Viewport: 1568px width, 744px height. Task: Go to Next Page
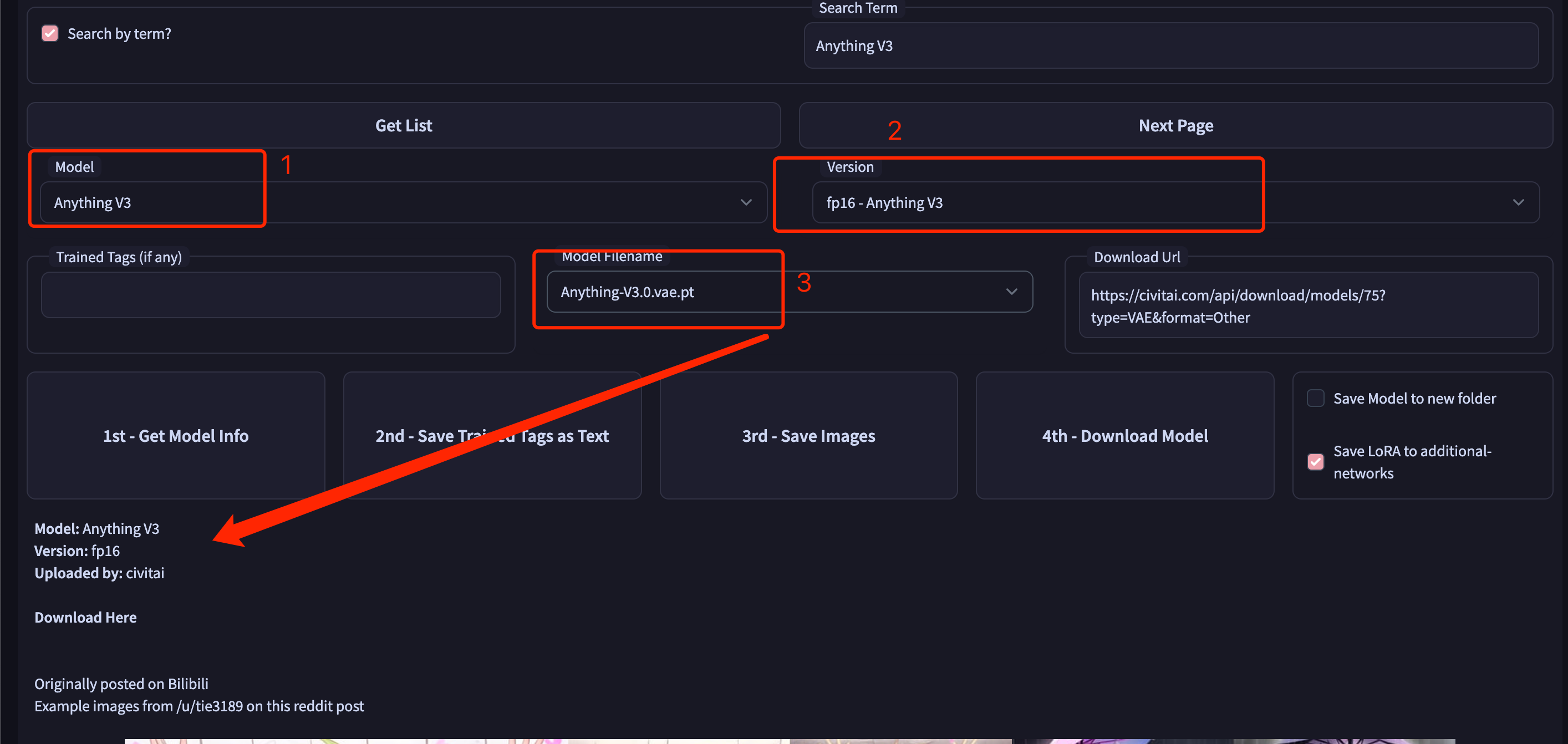click(1175, 125)
